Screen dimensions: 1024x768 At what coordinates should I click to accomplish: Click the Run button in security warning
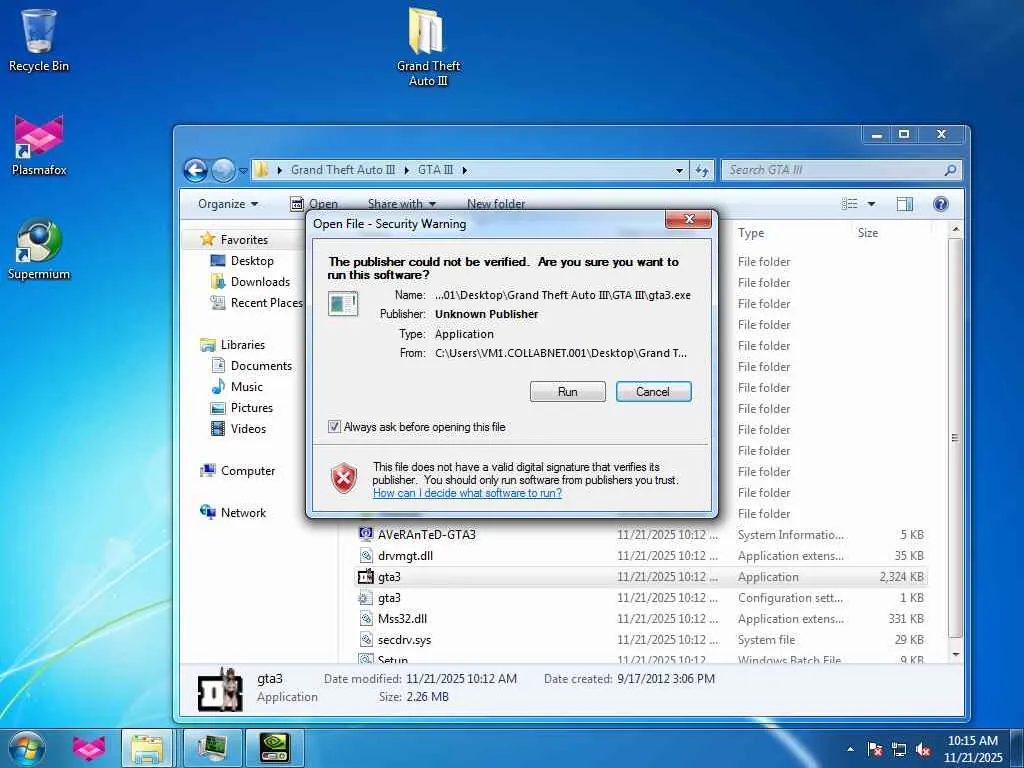(568, 391)
